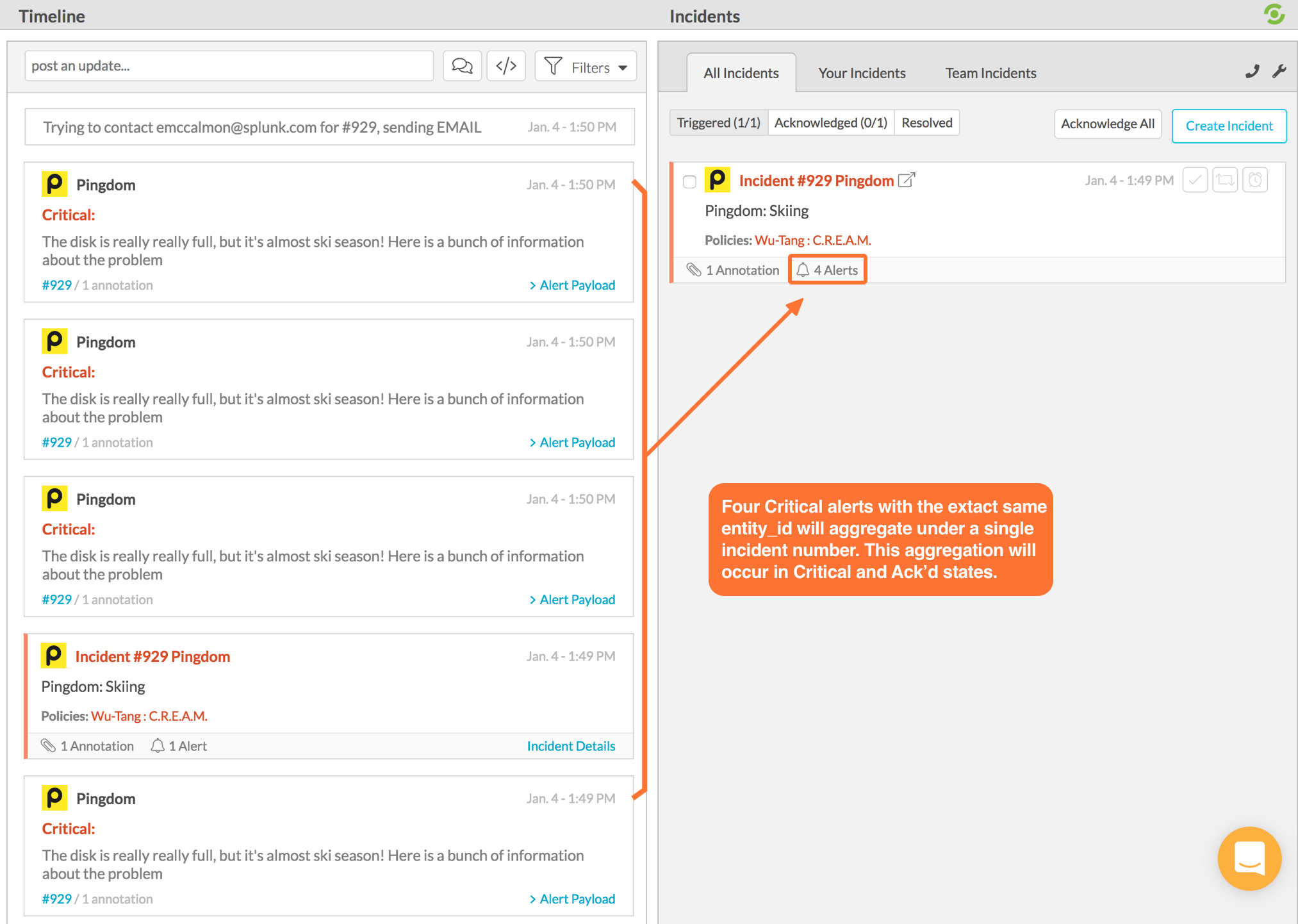Click the Timeline panel heading
The height and width of the screenshot is (924, 1298).
pos(52,16)
